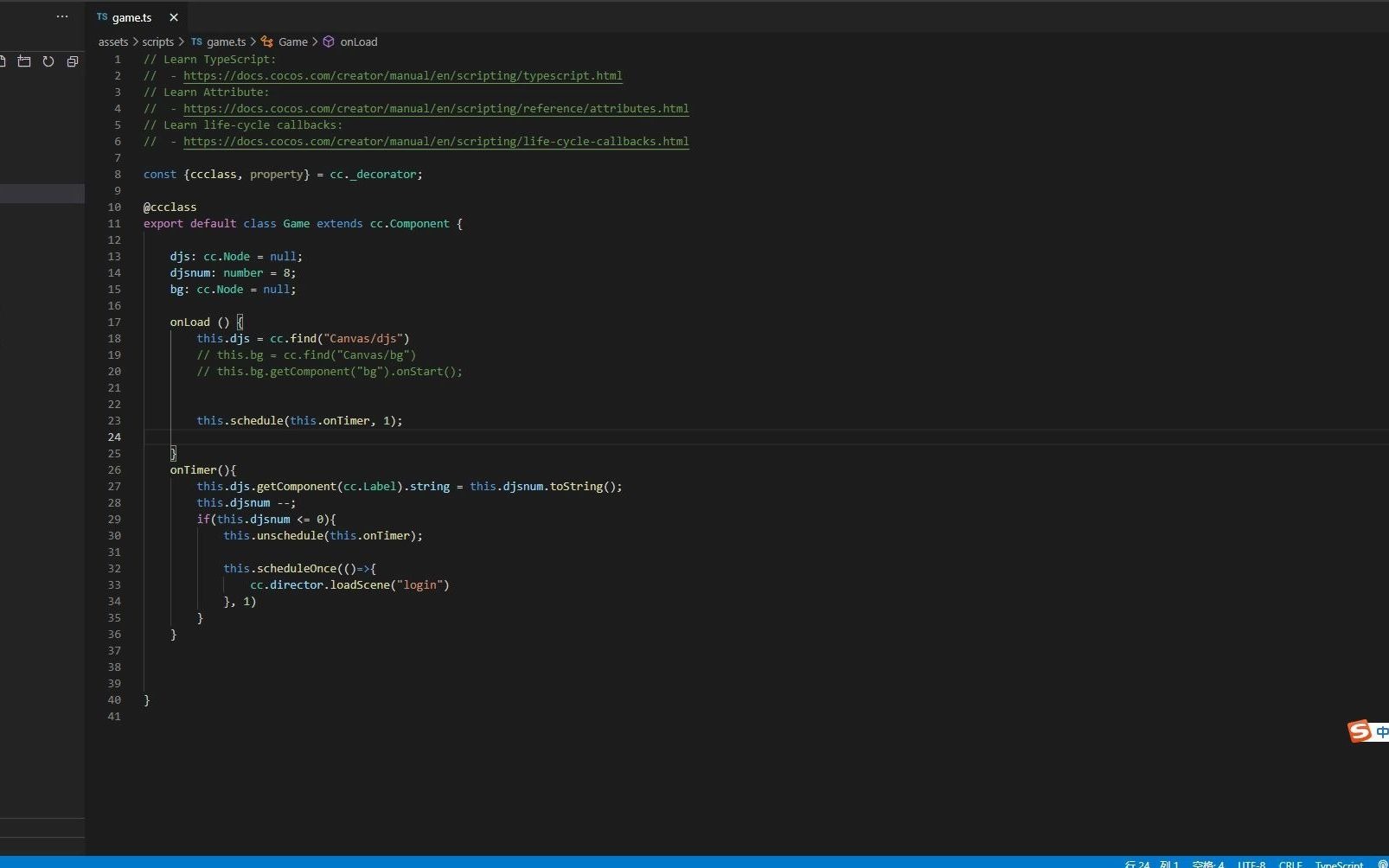Click the 'if(this.djsnum <= 0){' condition line
Image resolution: width=1389 pixels, height=868 pixels.
point(266,519)
